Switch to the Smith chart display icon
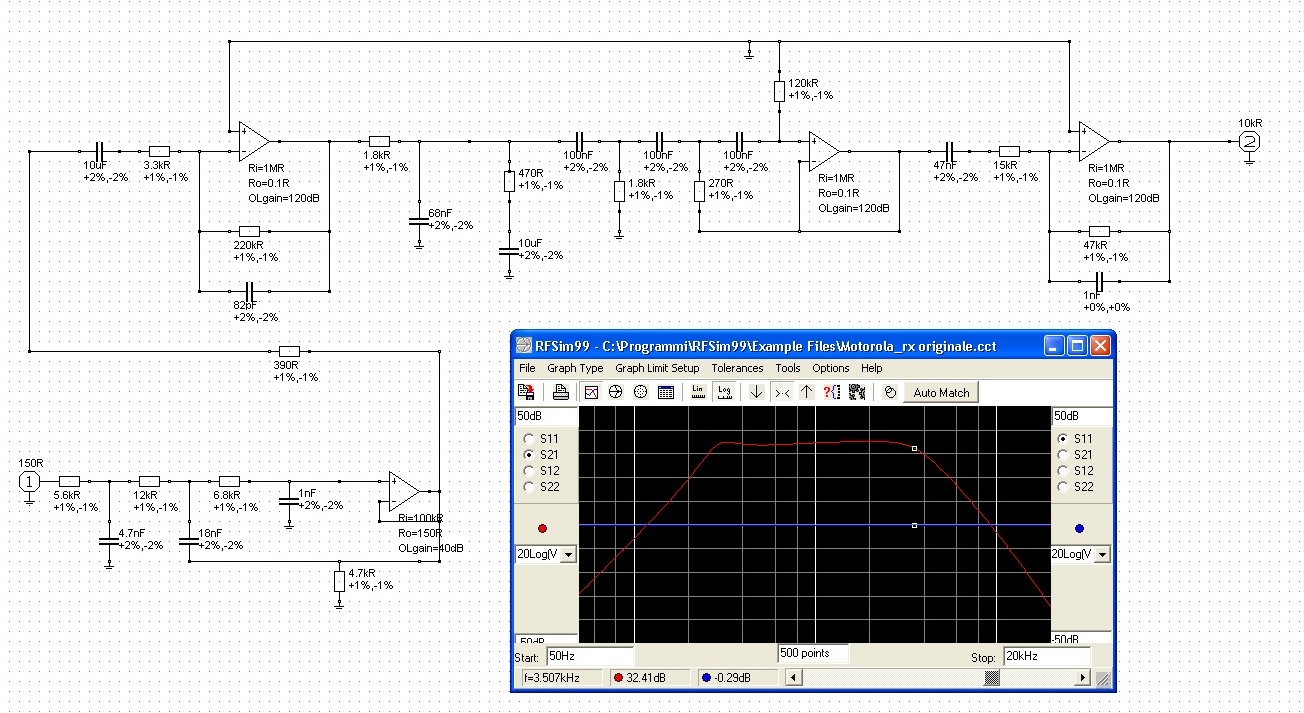 pyautogui.click(x=616, y=393)
